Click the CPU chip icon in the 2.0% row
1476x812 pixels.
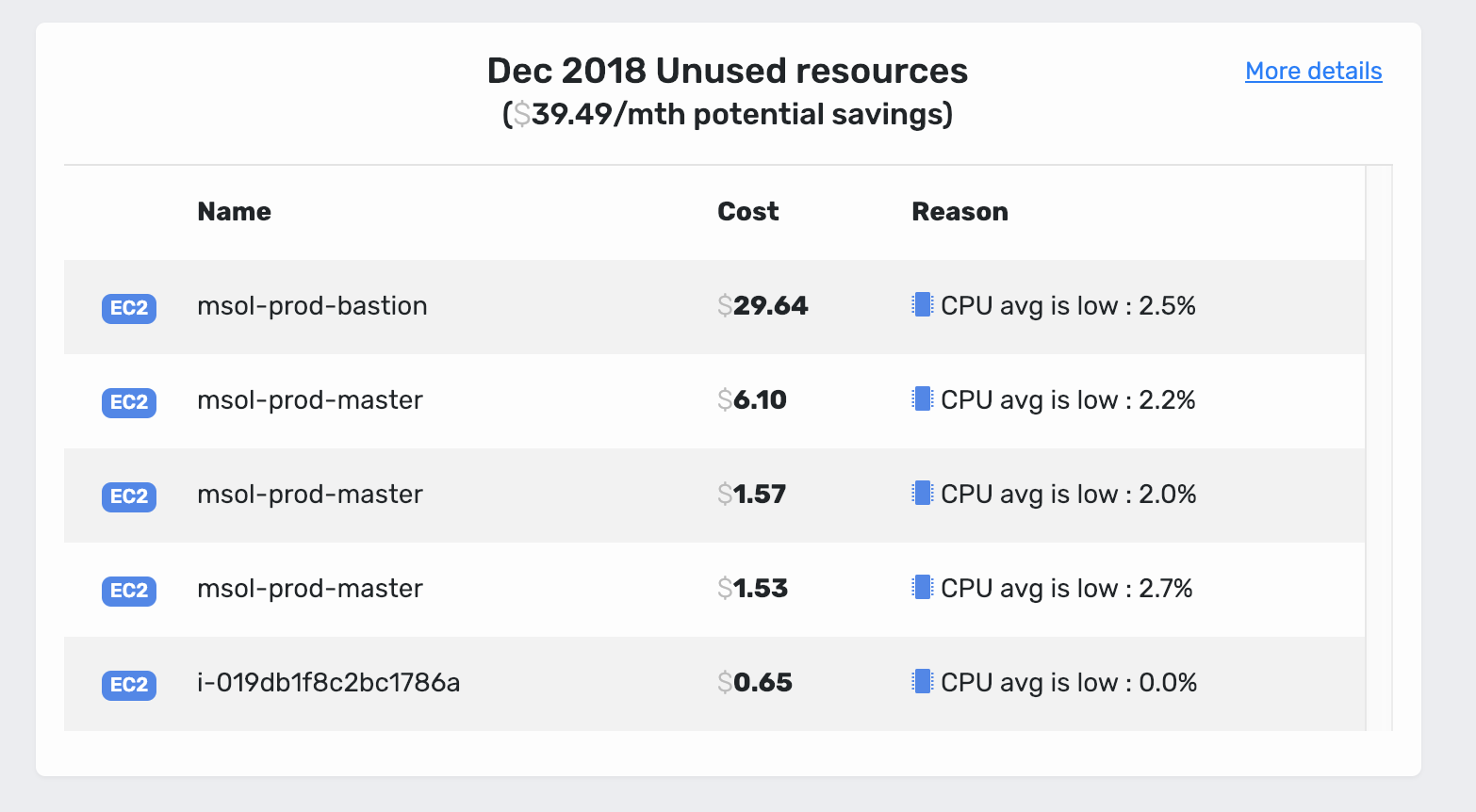click(923, 494)
